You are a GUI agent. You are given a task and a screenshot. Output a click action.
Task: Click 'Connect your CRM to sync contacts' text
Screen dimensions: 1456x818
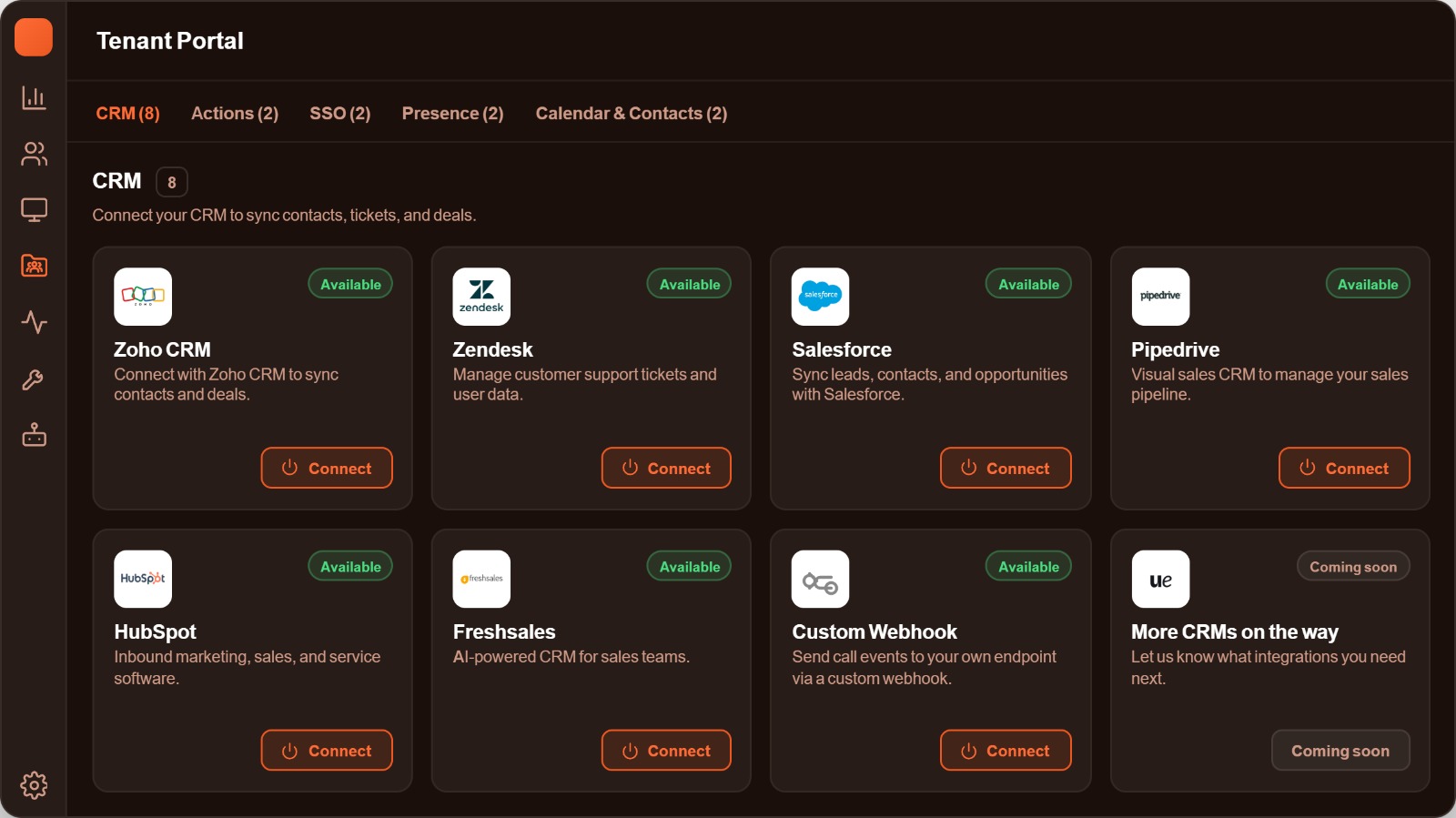(x=284, y=215)
